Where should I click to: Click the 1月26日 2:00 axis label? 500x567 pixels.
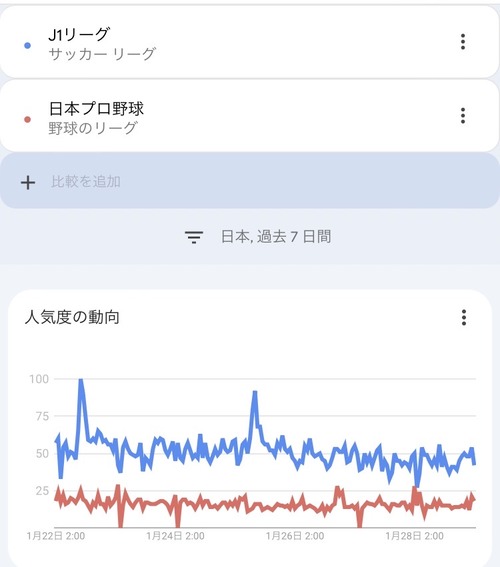295,536
